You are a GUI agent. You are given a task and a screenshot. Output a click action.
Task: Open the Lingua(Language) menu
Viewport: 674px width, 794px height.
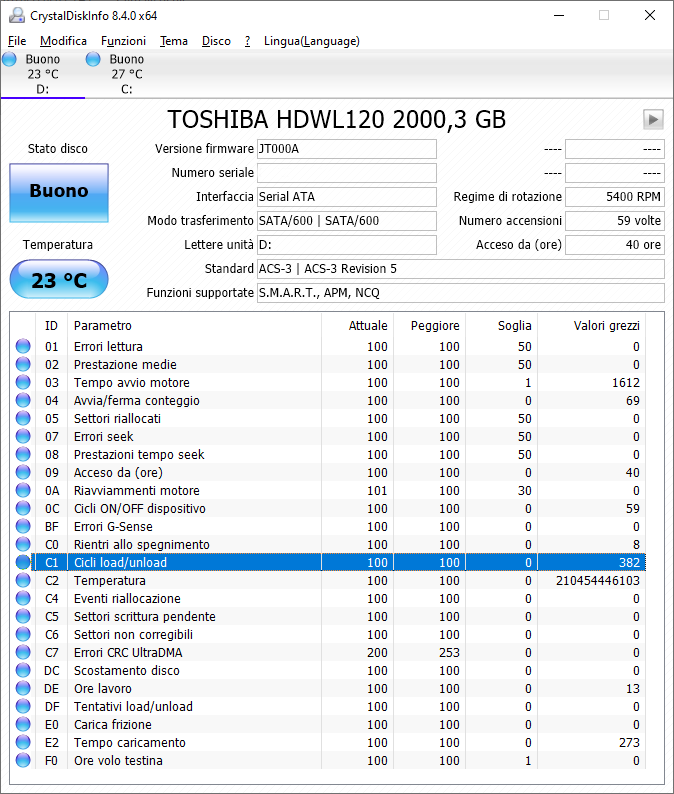click(311, 41)
